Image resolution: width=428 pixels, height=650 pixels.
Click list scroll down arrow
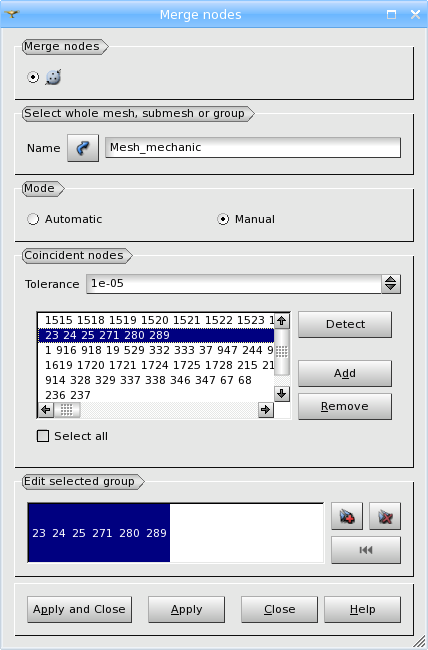coord(282,394)
